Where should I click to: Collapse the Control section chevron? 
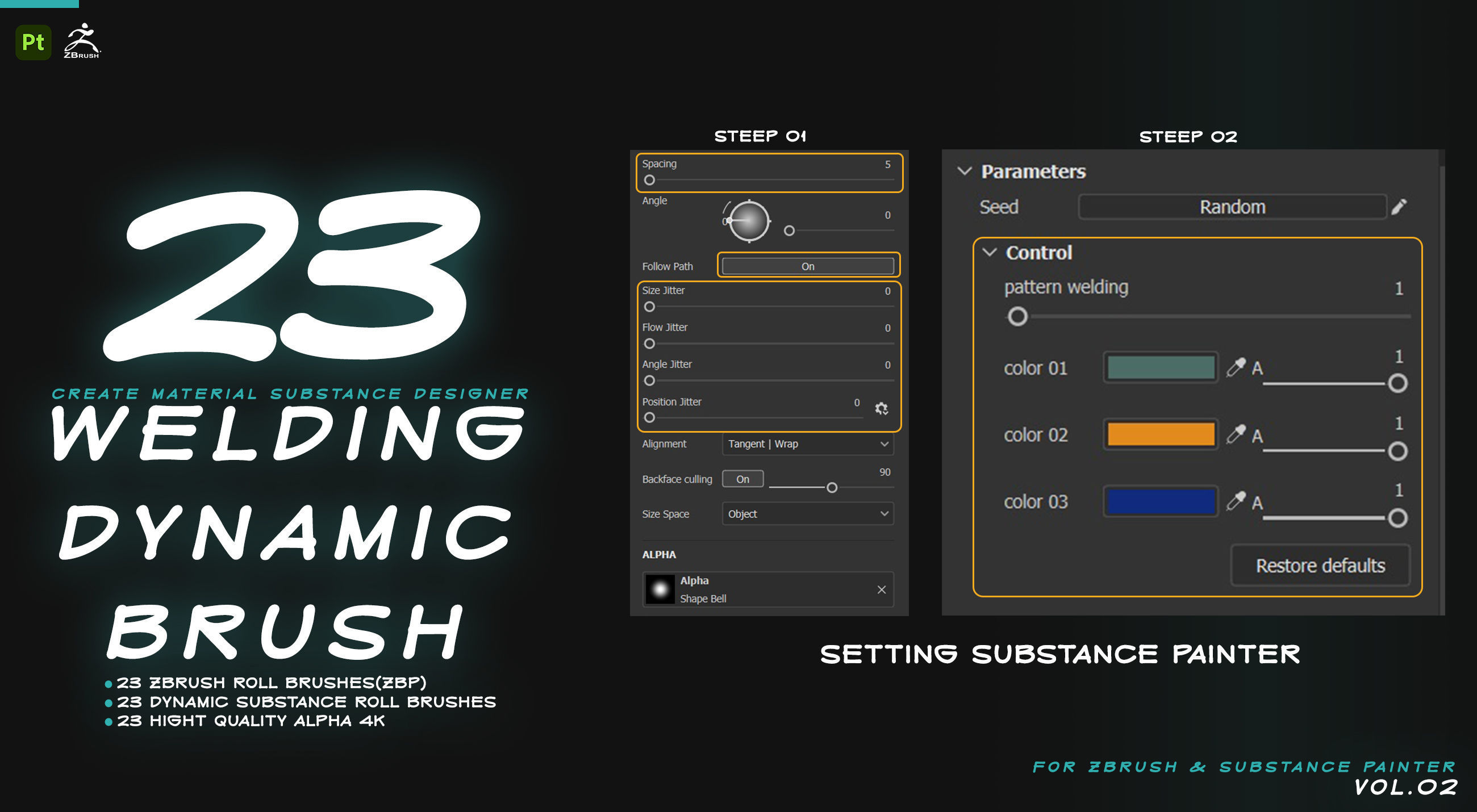pos(990,252)
